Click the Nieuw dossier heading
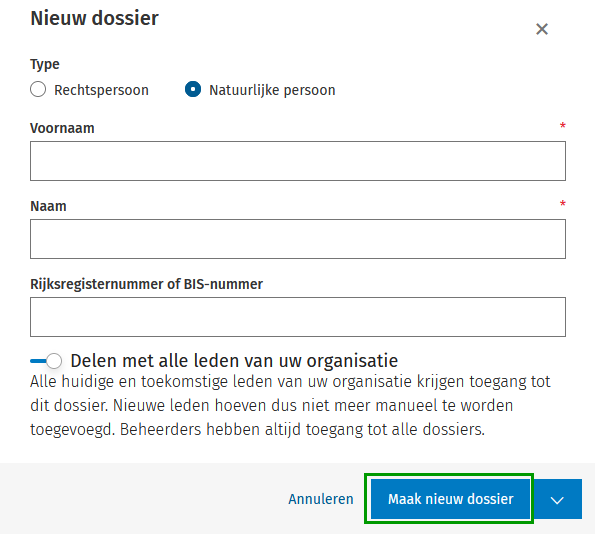 [x=94, y=18]
